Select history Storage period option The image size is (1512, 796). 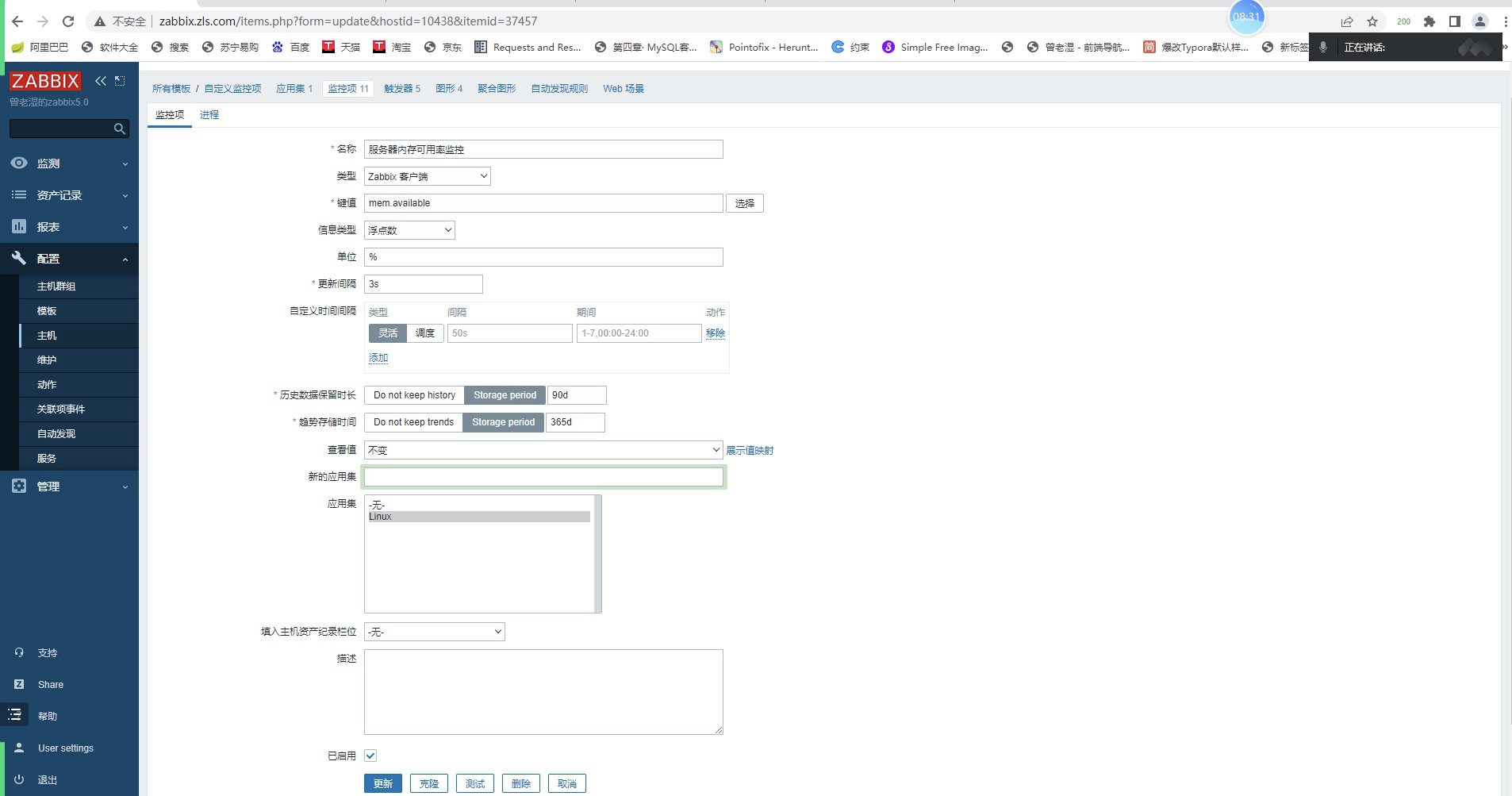pyautogui.click(x=505, y=395)
